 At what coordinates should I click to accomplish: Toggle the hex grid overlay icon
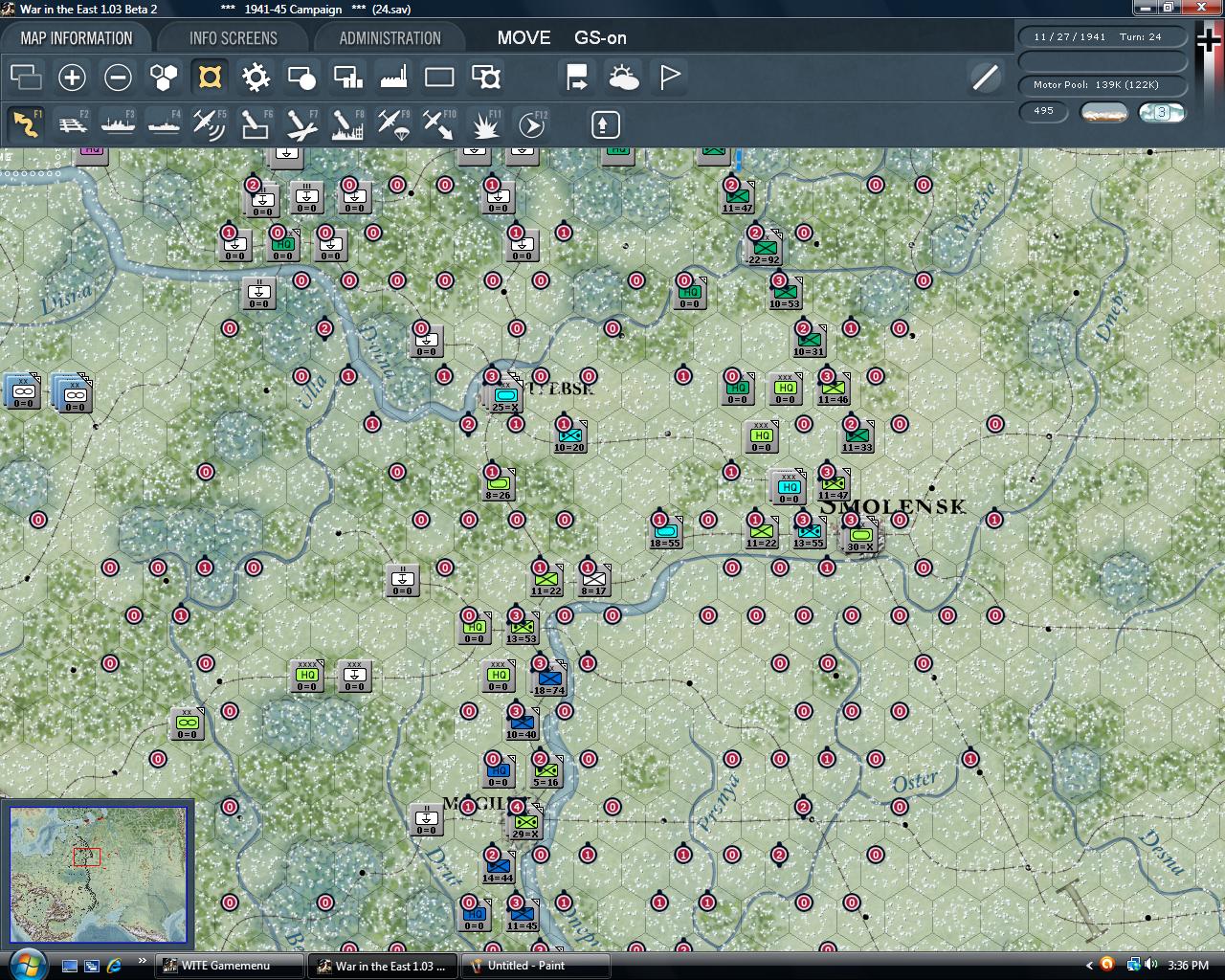(x=164, y=78)
